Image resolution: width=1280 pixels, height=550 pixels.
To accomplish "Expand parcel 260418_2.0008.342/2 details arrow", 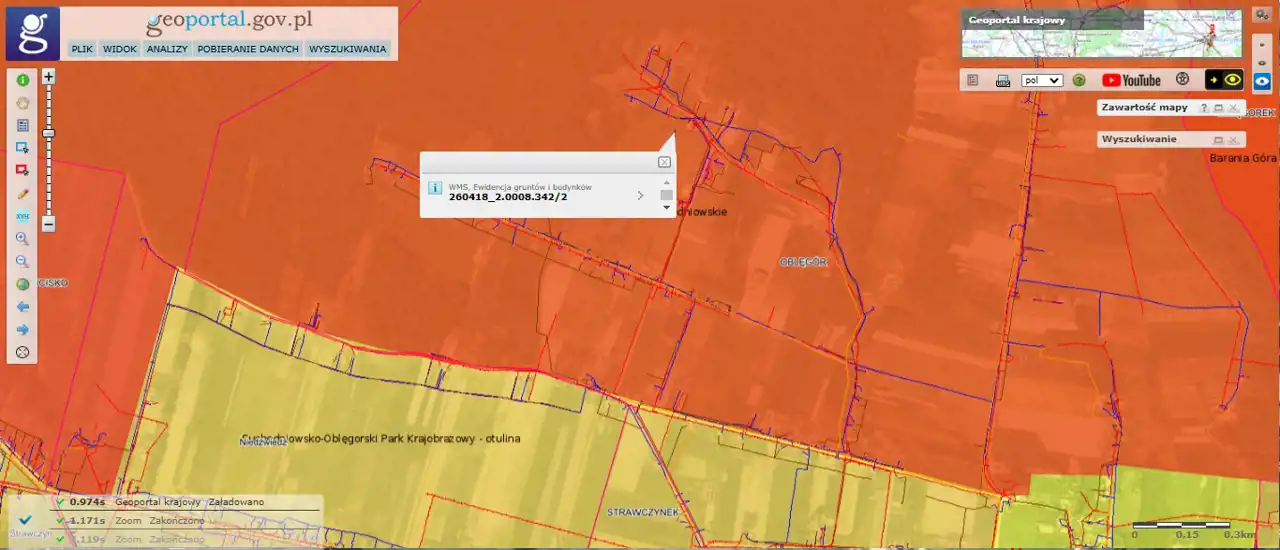I will tap(640, 196).
